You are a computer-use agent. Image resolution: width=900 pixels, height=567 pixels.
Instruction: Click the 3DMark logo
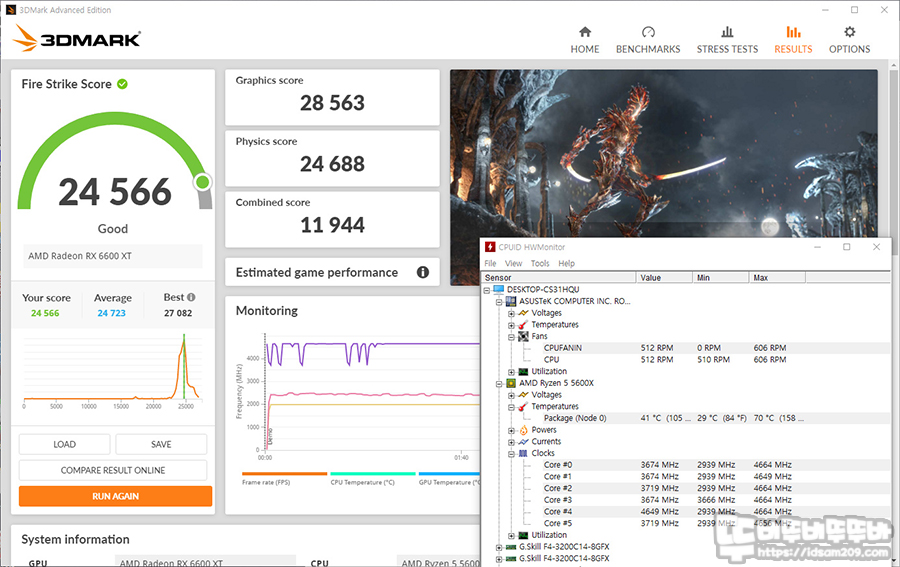(x=77, y=38)
